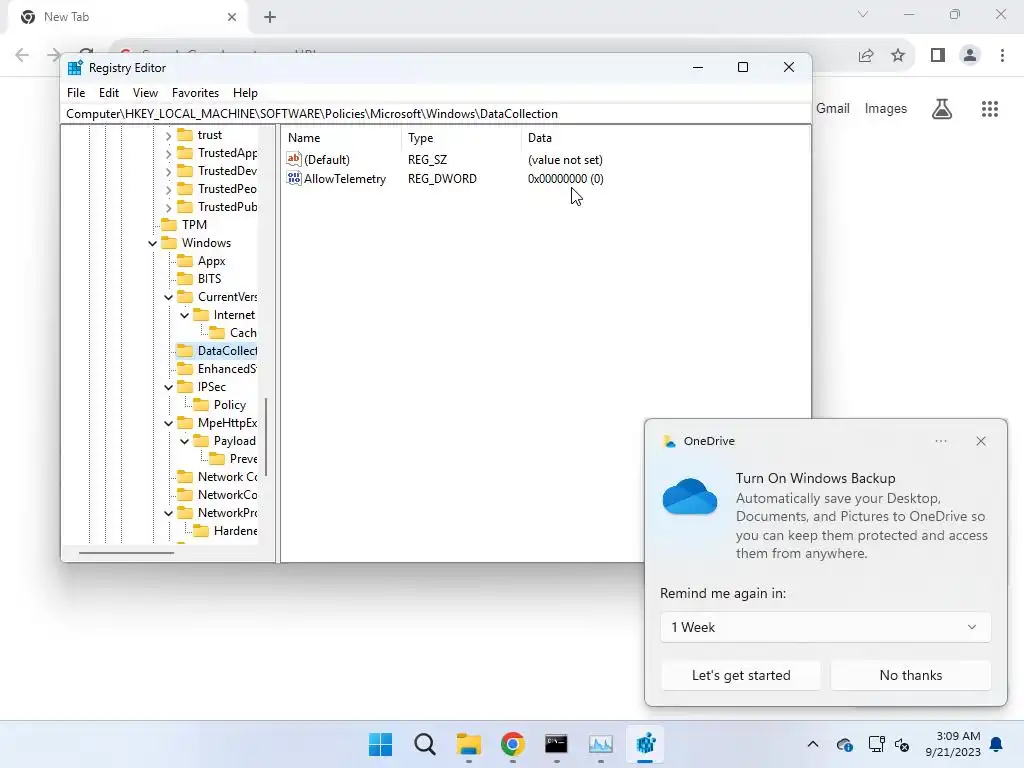Select the Policy key under IPSec

tap(229, 405)
